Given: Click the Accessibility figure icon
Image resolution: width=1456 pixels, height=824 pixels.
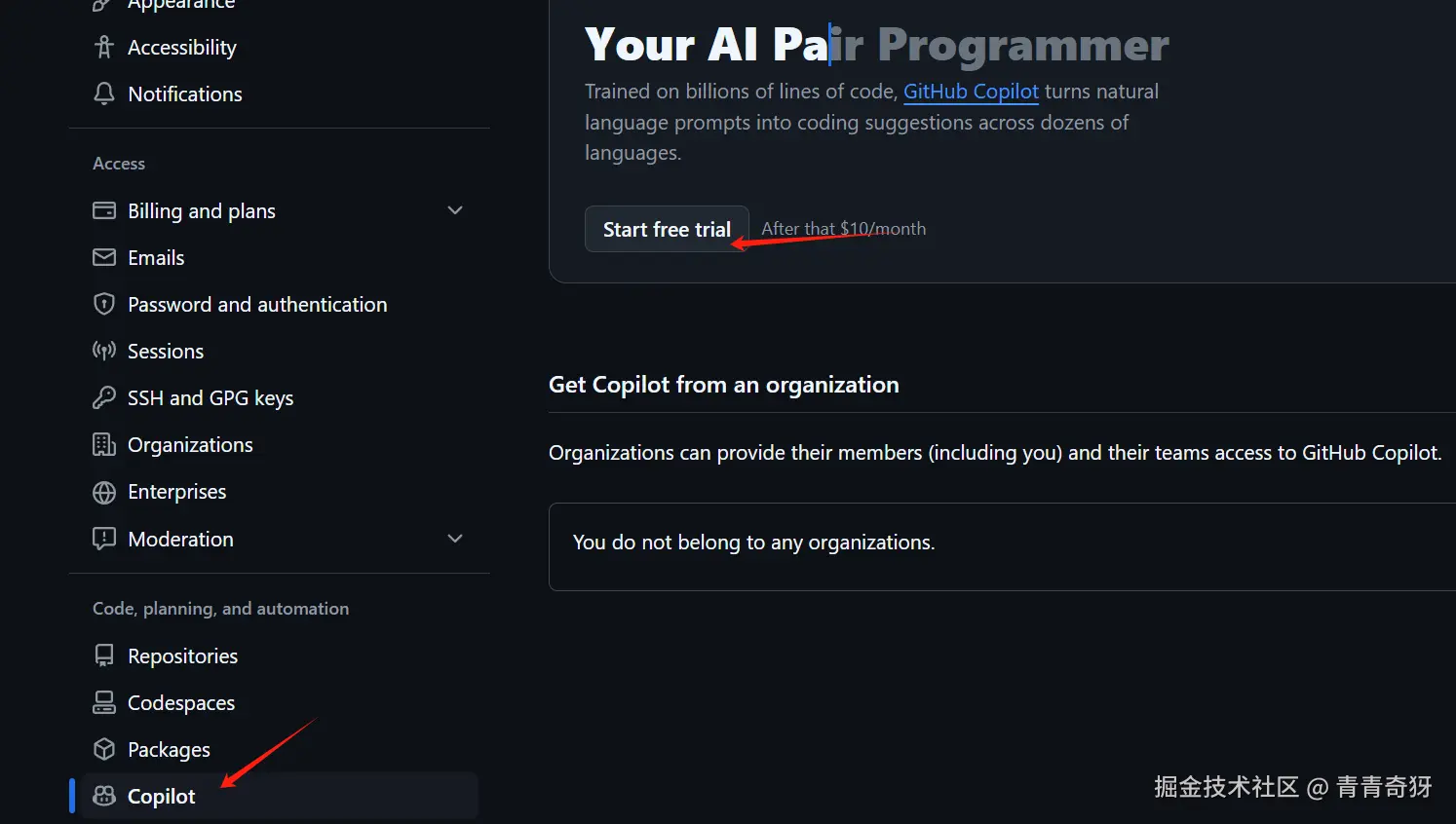Looking at the screenshot, I should pyautogui.click(x=104, y=47).
